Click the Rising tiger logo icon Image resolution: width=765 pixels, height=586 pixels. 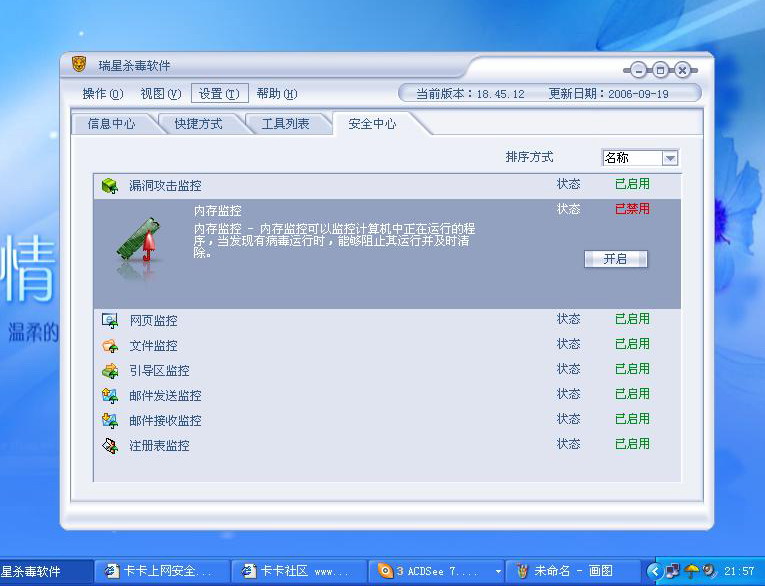pyautogui.click(x=79, y=64)
